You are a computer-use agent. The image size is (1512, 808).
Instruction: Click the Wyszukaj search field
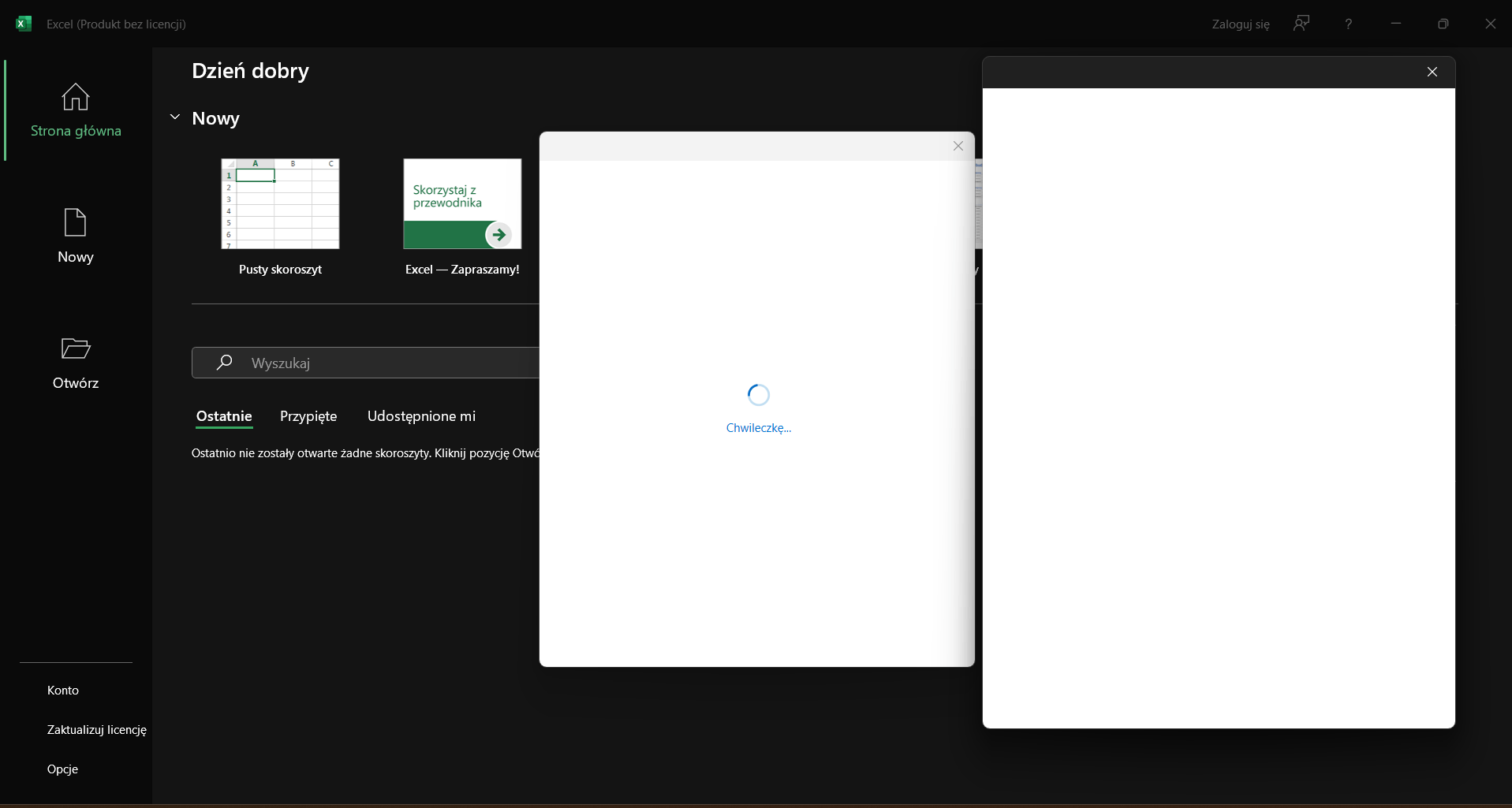coord(366,363)
